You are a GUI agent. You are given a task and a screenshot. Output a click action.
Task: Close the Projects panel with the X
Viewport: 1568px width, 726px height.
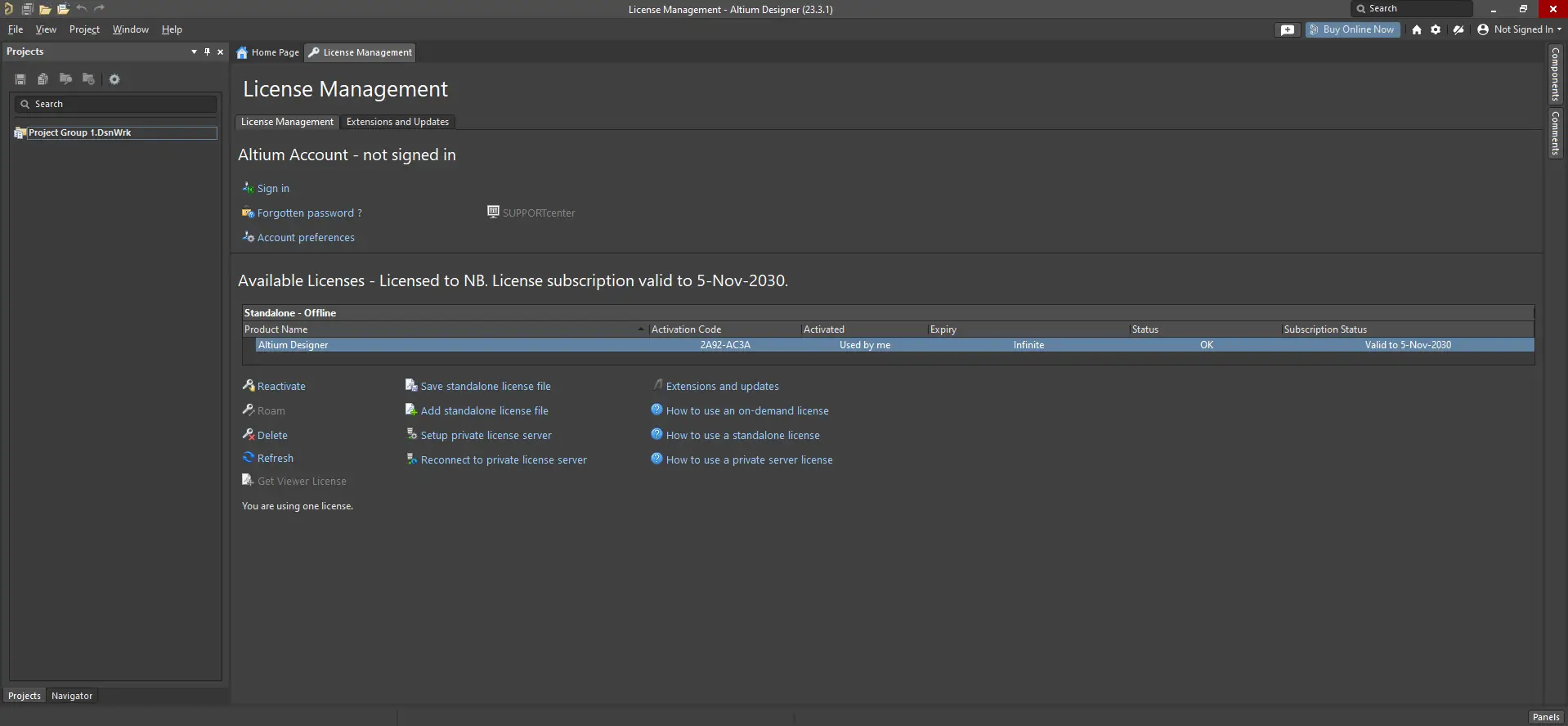(x=220, y=52)
